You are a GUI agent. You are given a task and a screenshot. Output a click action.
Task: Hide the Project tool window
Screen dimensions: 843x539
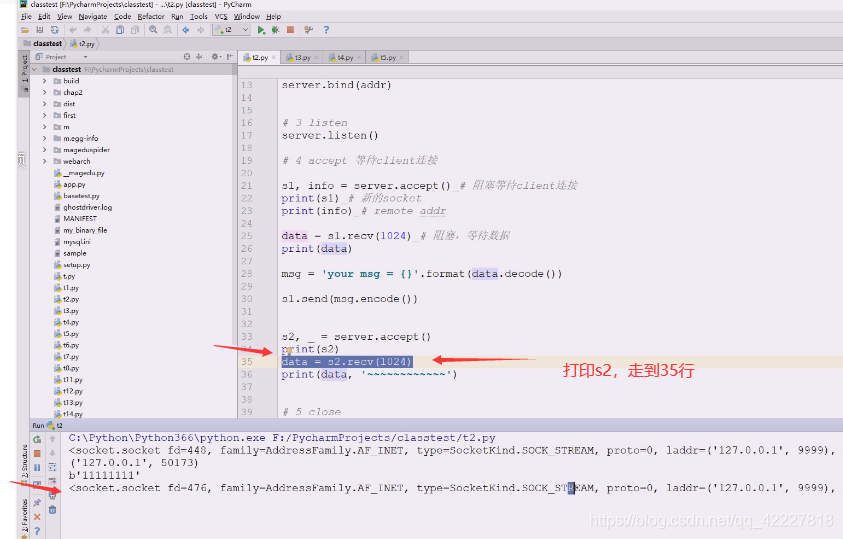pos(230,56)
